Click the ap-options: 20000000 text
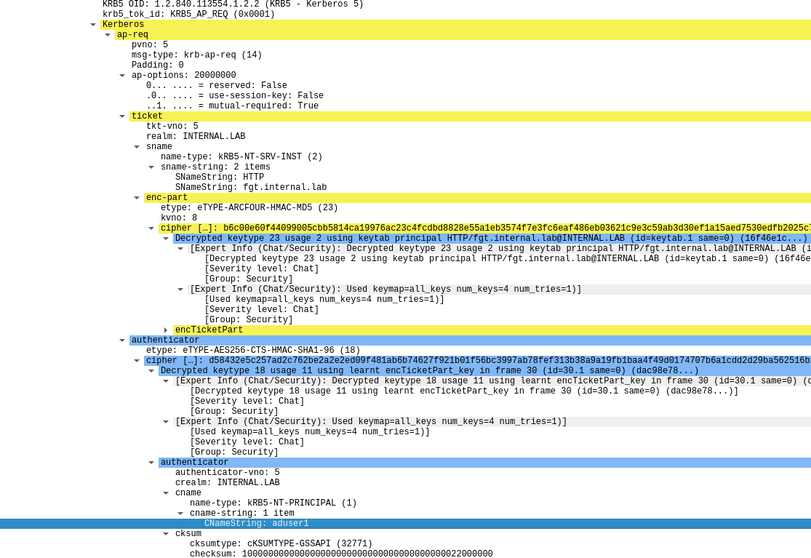Image resolution: width=811 pixels, height=558 pixels. click(184, 76)
